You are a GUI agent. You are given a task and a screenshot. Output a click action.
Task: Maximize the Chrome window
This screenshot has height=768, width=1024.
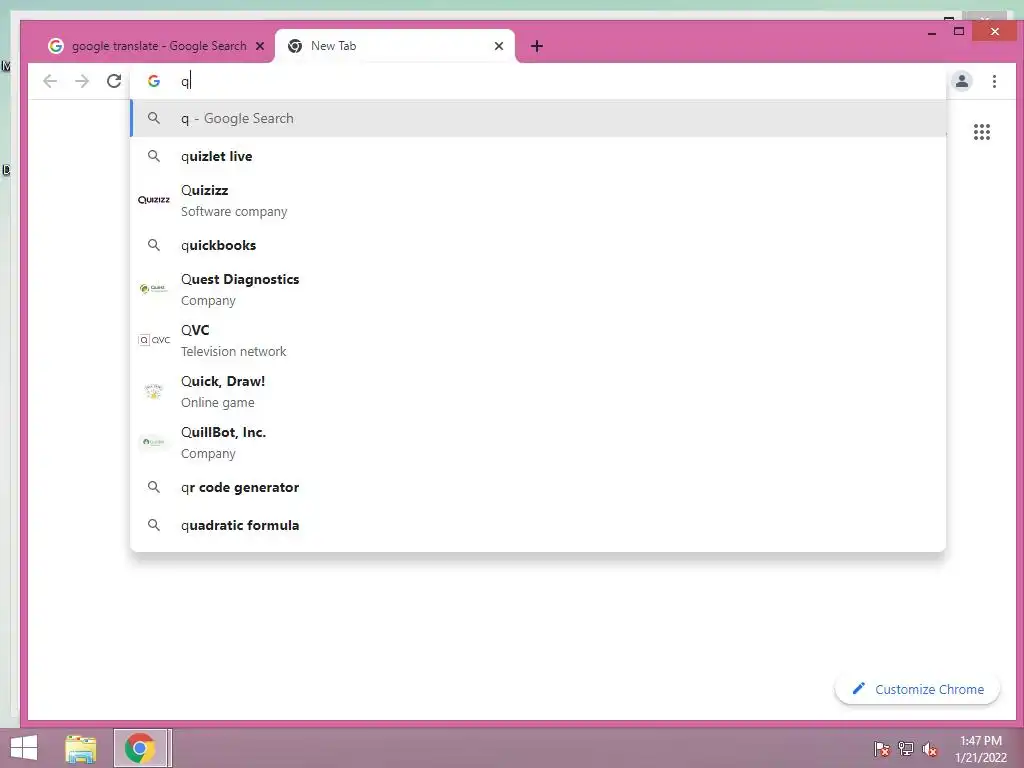(x=959, y=31)
